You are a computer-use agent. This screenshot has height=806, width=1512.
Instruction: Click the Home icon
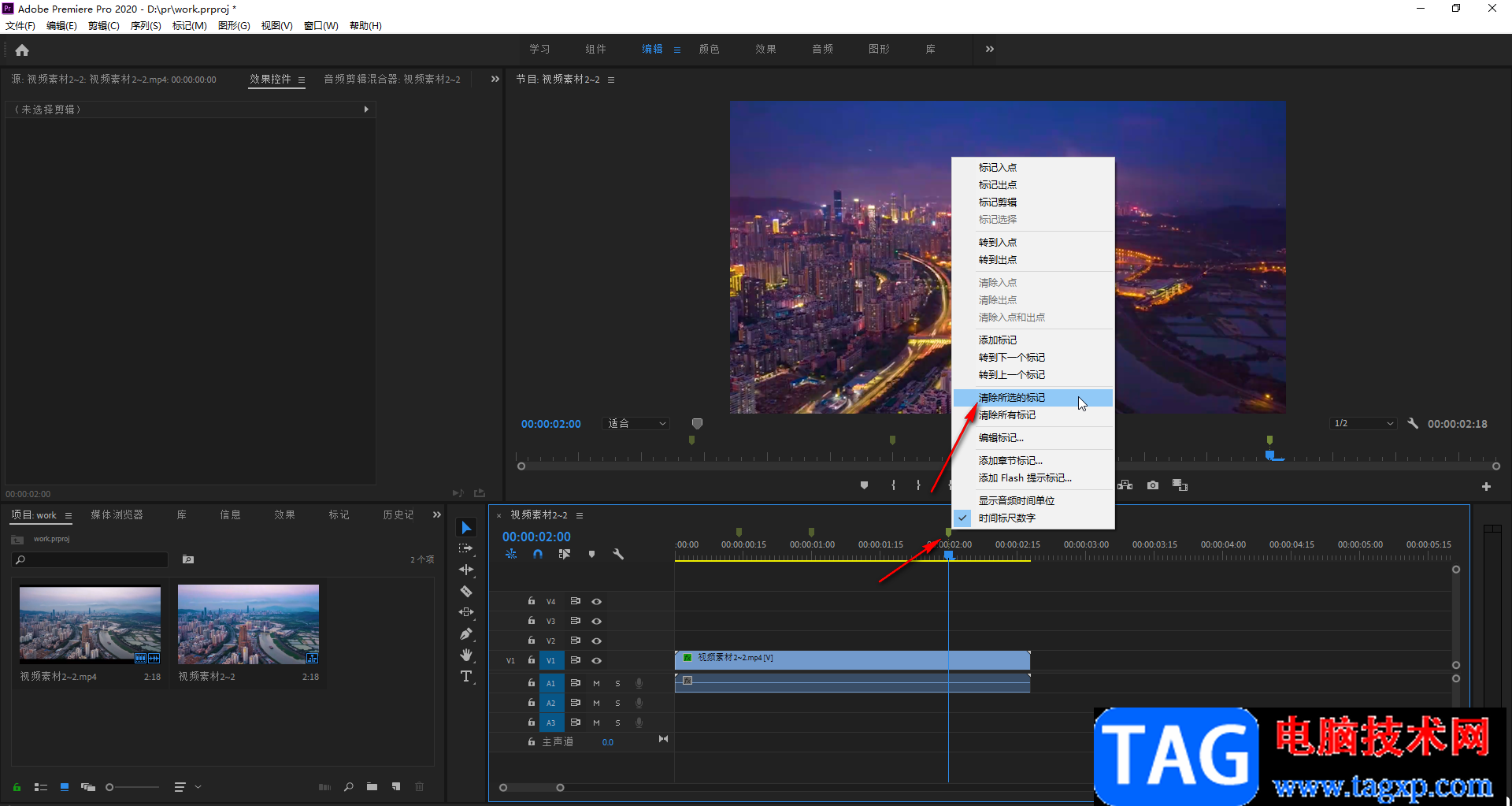pyautogui.click(x=22, y=50)
